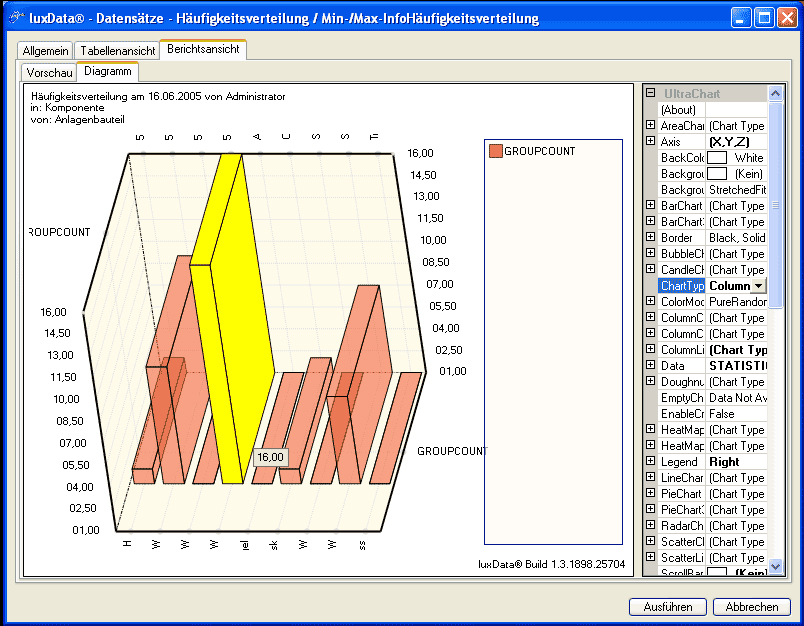This screenshot has height=626, width=804.
Task: Expand the Legend property node
Action: tap(651, 462)
